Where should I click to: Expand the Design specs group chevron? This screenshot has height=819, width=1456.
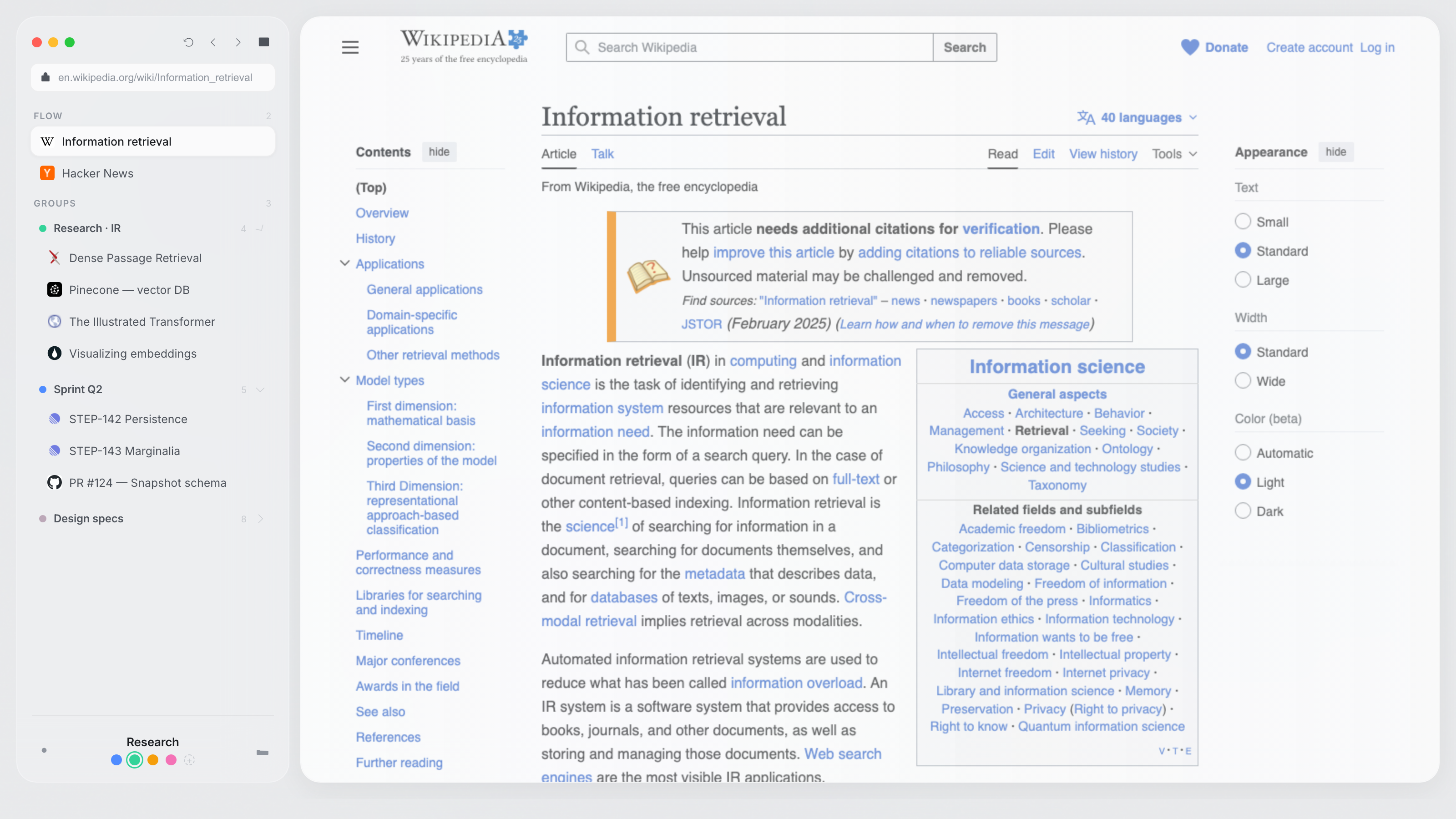(260, 519)
